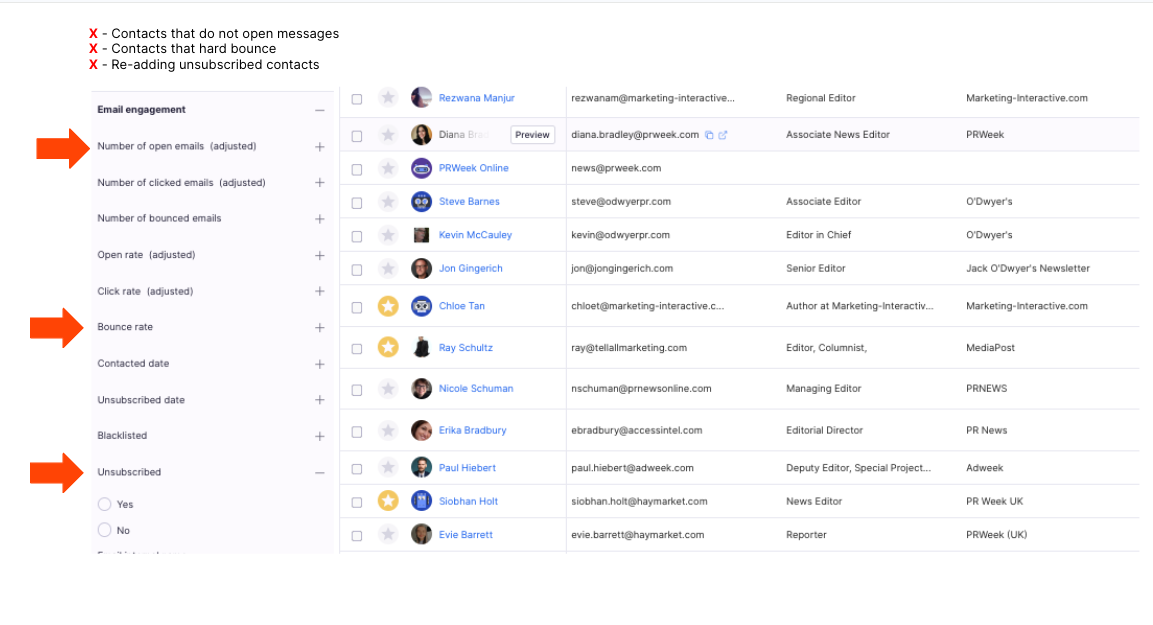
Task: Unstar the Siobhan Holt contact
Action: click(388, 501)
